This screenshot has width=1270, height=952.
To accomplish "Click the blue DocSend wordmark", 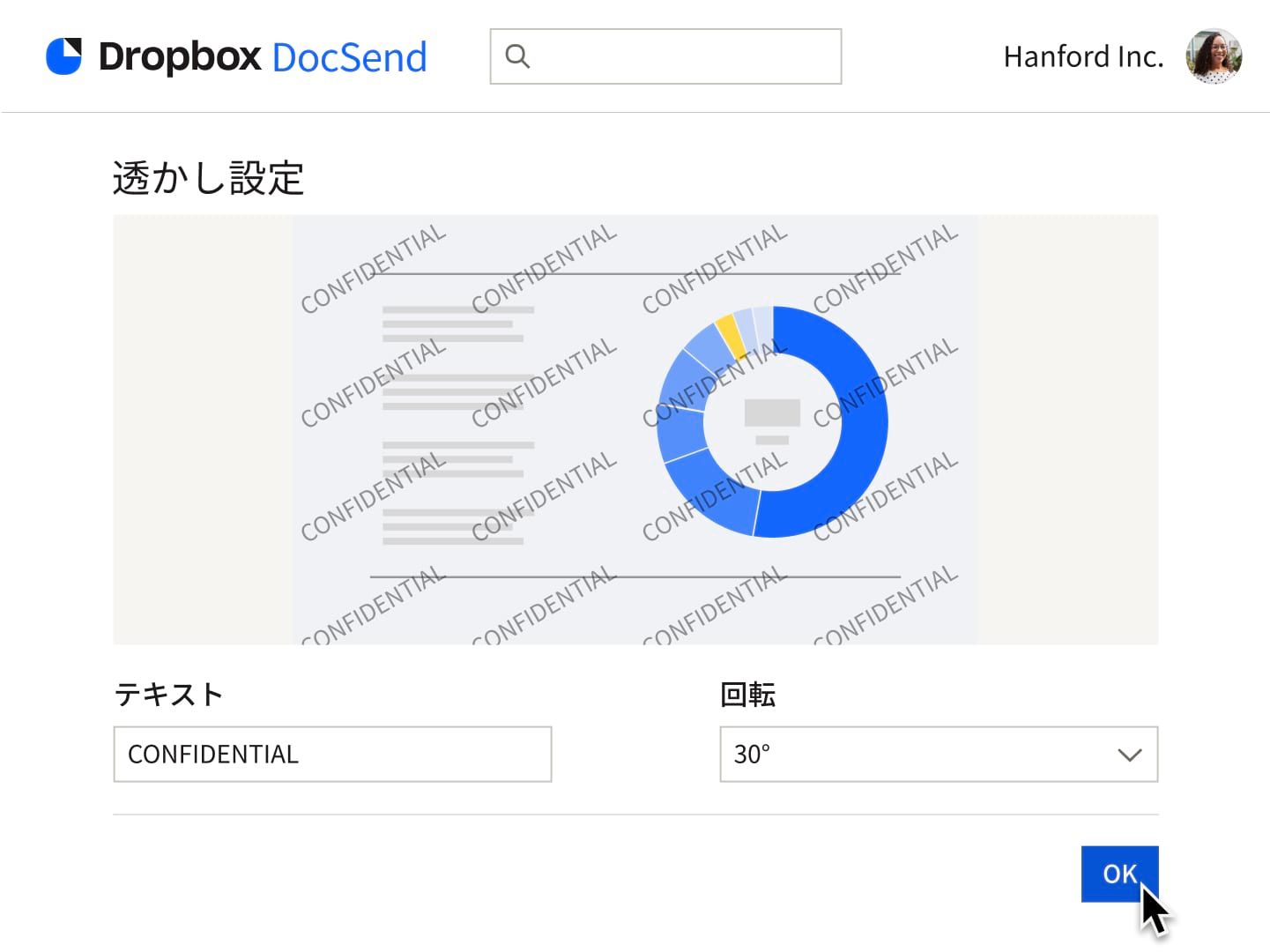I will [349, 57].
